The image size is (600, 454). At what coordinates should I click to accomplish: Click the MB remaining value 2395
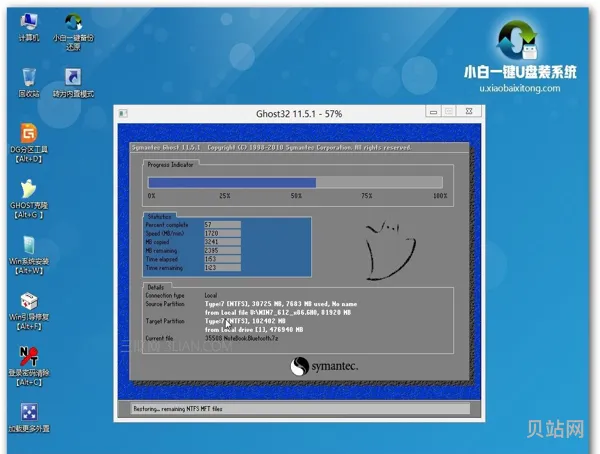[x=222, y=250]
